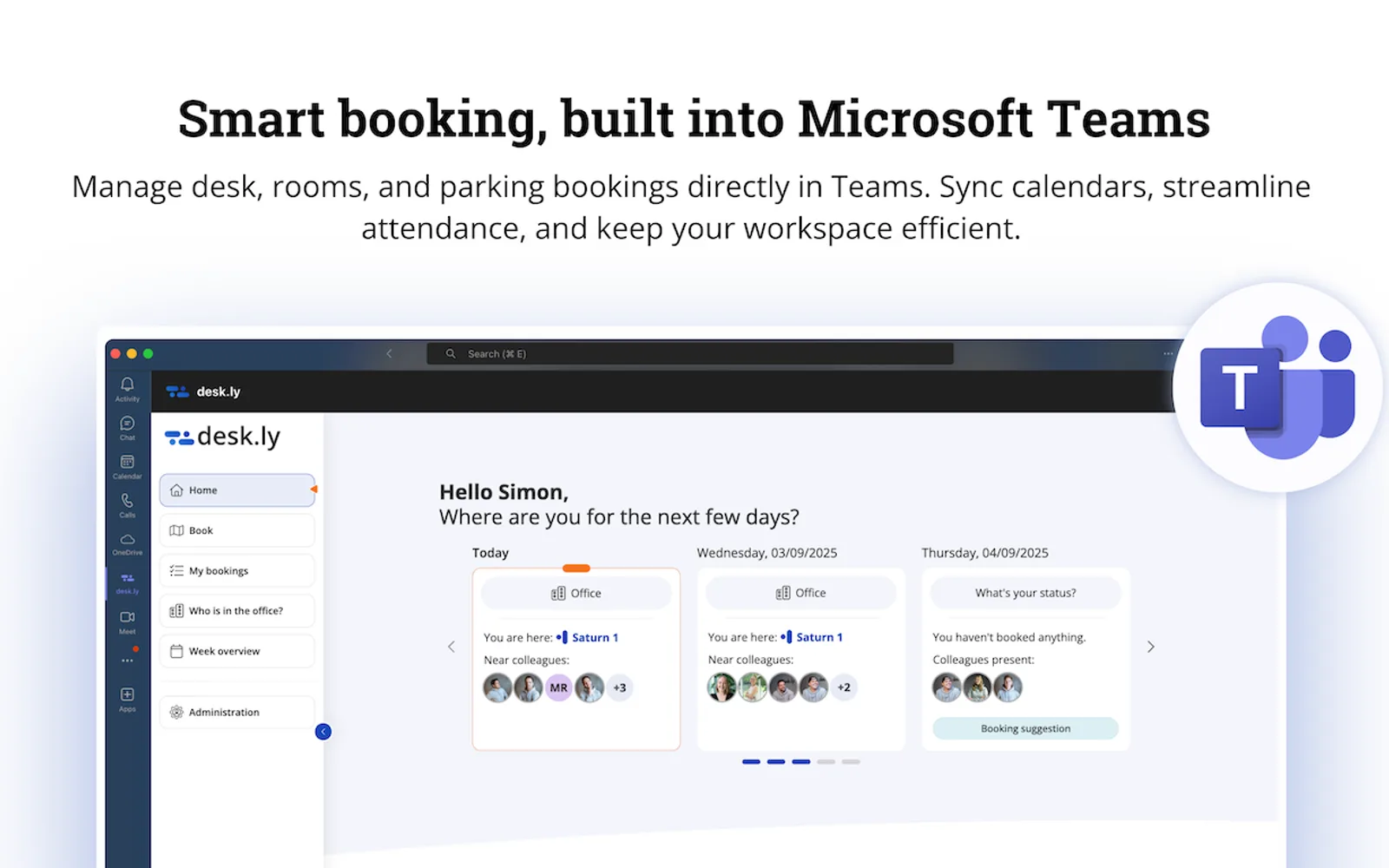
Task: Click the Thursday, 04/09/2025 heading
Action: click(x=985, y=553)
